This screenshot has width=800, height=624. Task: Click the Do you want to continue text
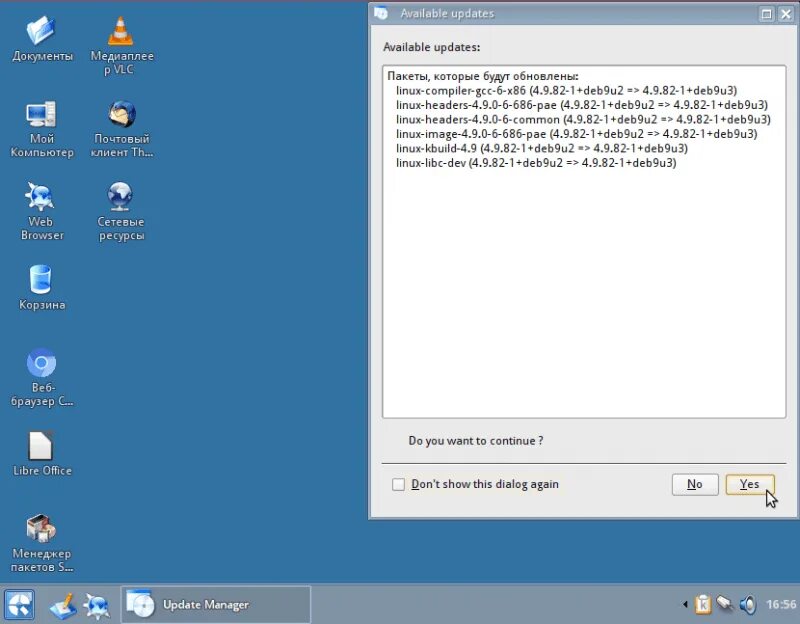476,441
